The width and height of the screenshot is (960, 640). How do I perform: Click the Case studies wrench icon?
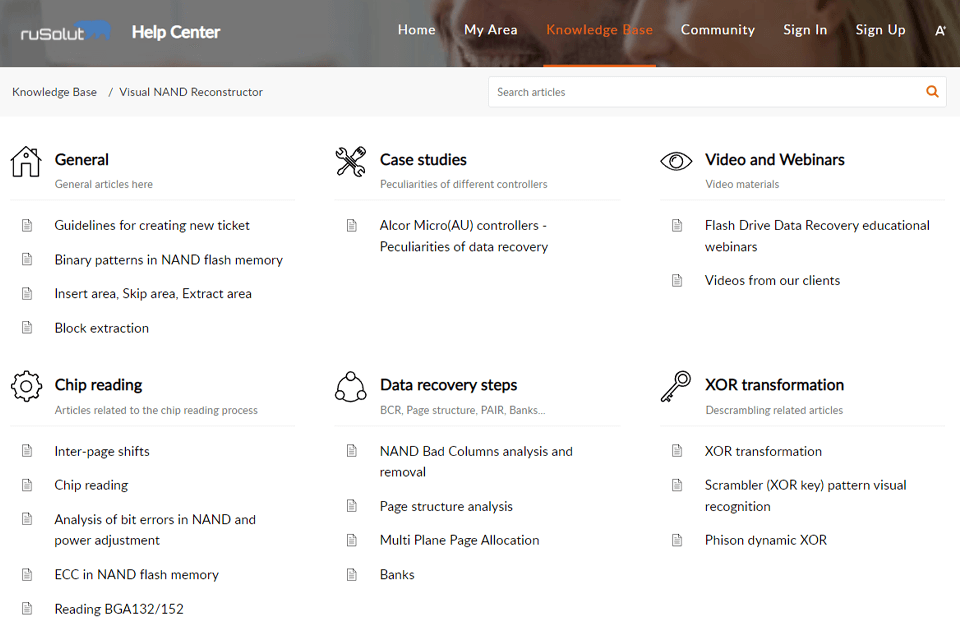[x=351, y=162]
